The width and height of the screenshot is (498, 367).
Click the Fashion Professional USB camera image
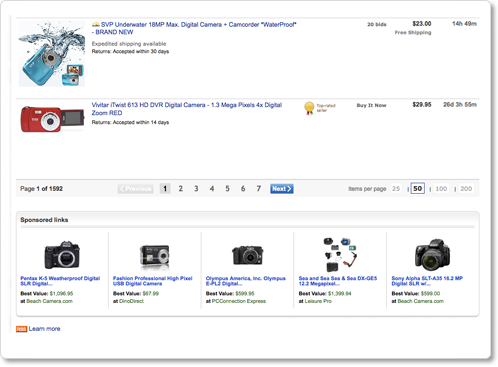[155, 256]
